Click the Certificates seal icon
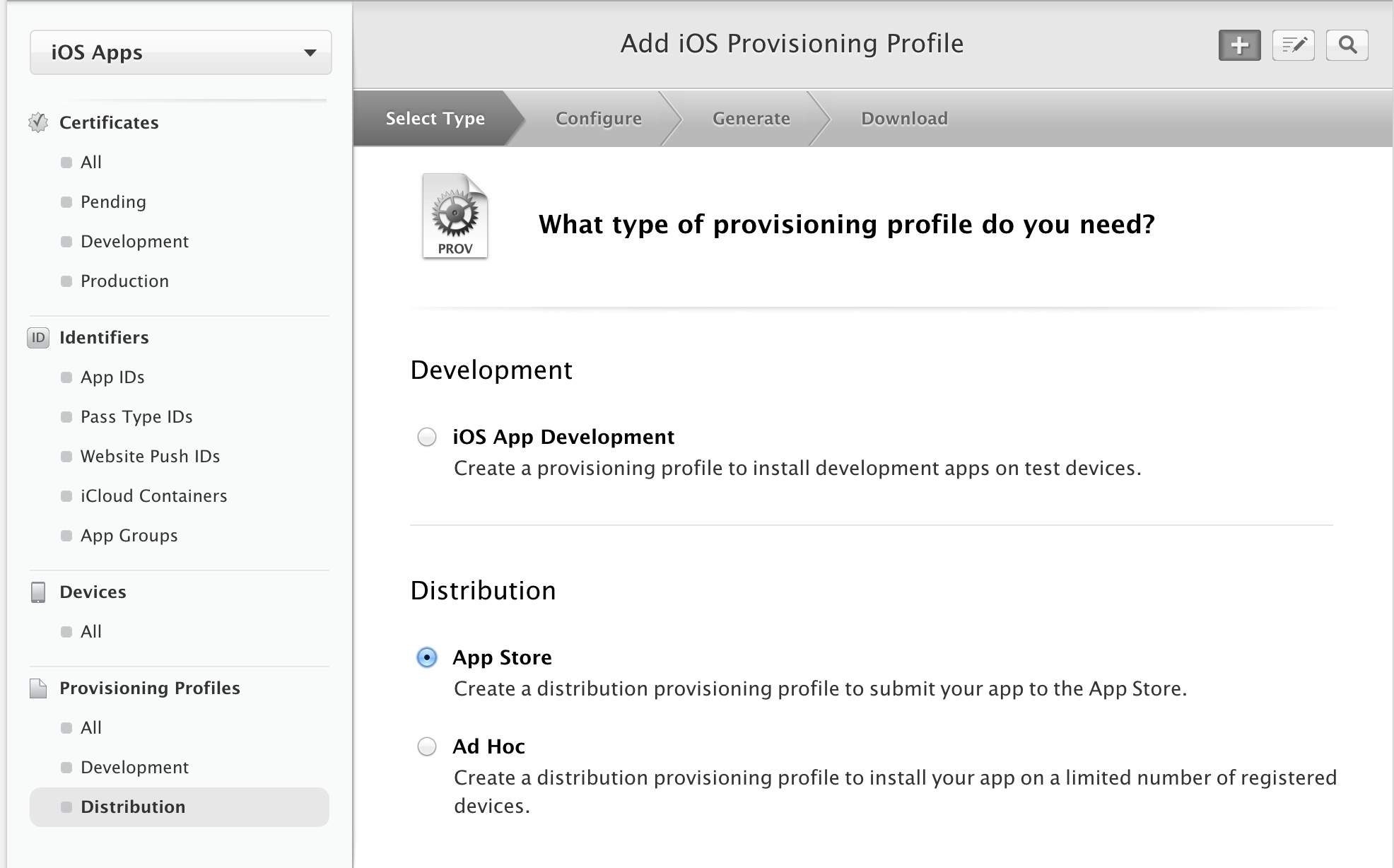The height and width of the screenshot is (868, 1394). (x=38, y=122)
